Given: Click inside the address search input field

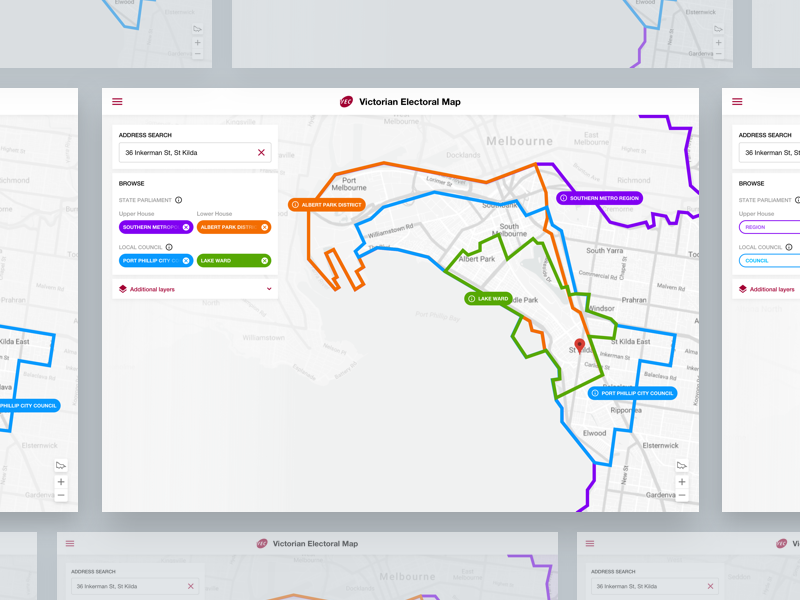Looking at the screenshot, I should 180,152.
